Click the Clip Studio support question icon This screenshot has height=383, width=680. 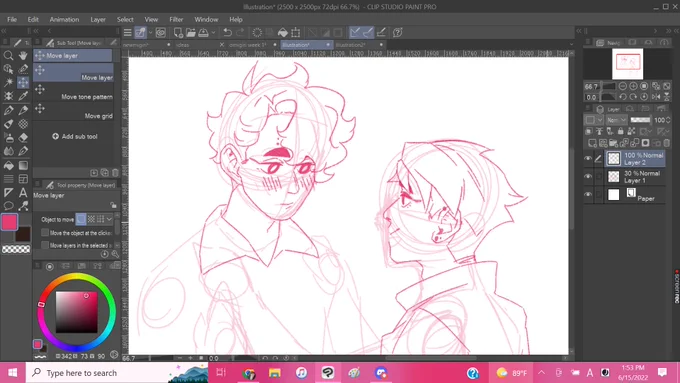click(398, 33)
